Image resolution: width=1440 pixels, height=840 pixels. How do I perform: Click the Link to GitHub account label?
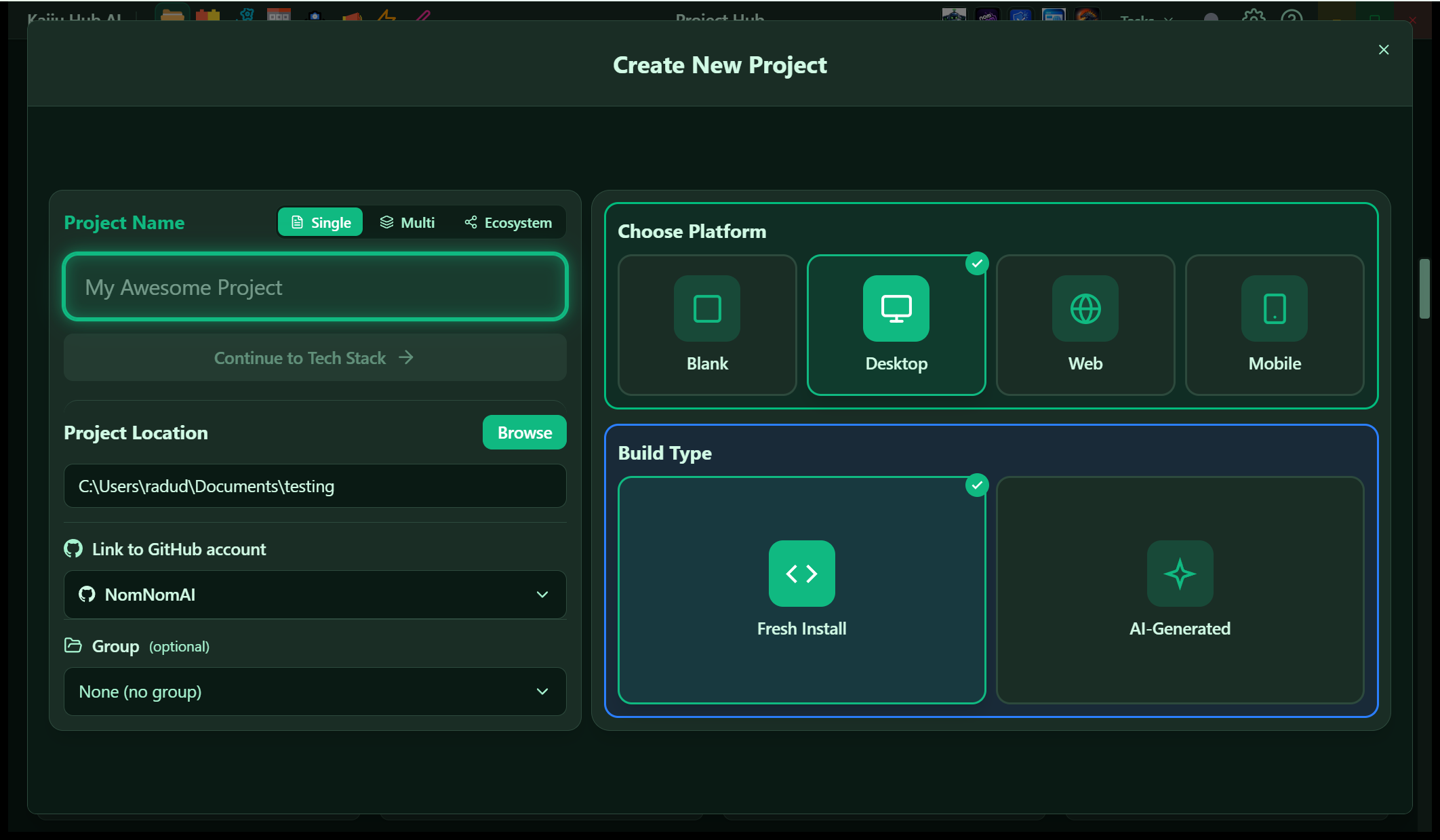179,549
